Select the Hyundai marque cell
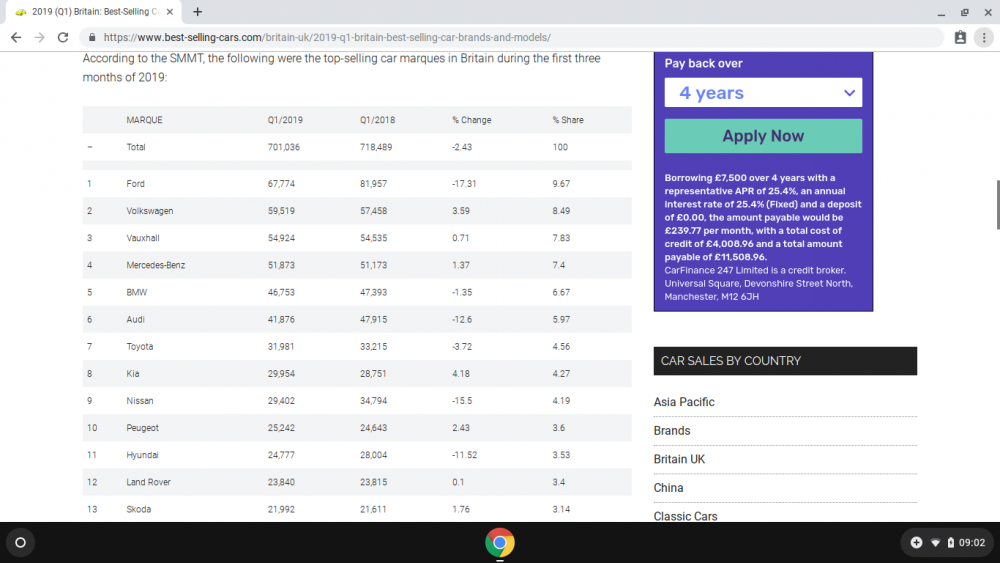The image size is (1000, 563). click(x=142, y=455)
